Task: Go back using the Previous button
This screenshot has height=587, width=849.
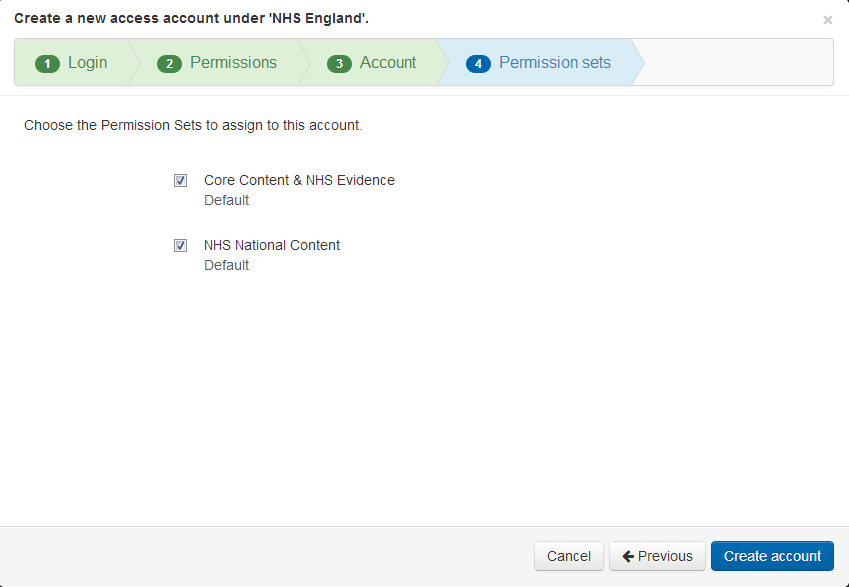Action: coord(657,556)
